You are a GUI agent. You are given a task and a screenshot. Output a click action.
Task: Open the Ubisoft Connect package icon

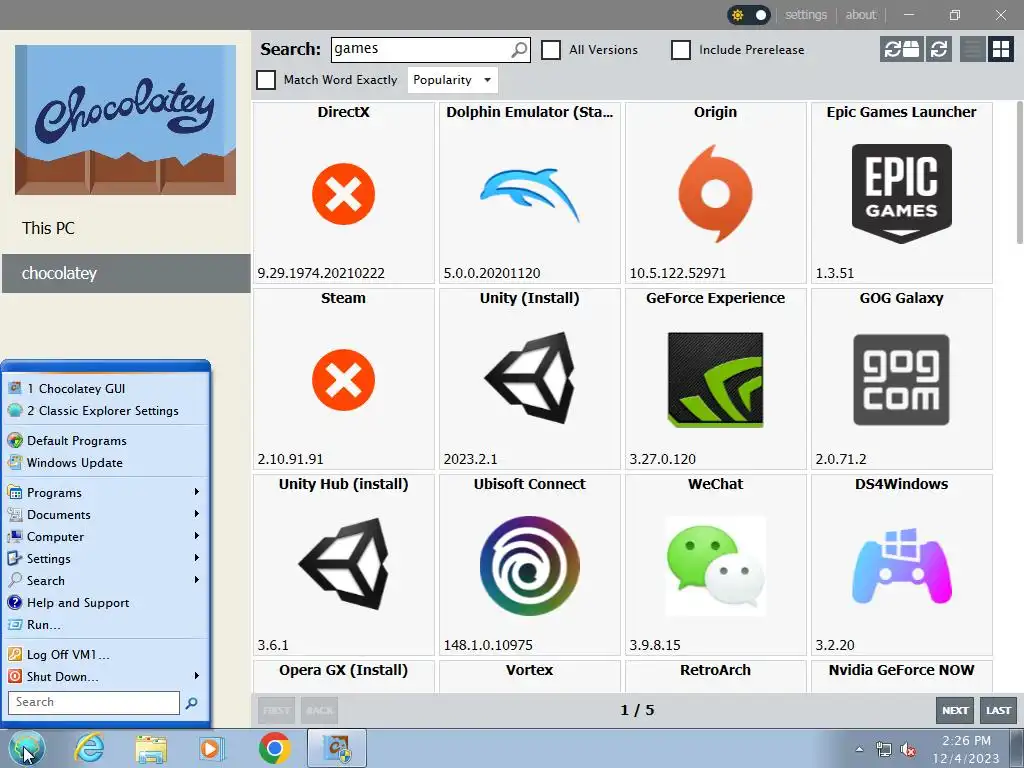530,566
